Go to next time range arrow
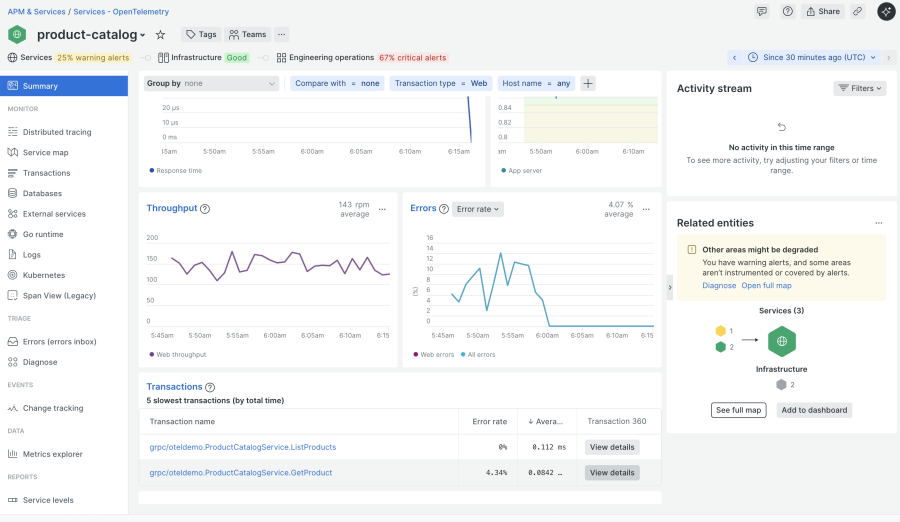The width and height of the screenshot is (900, 522). click(x=889, y=57)
